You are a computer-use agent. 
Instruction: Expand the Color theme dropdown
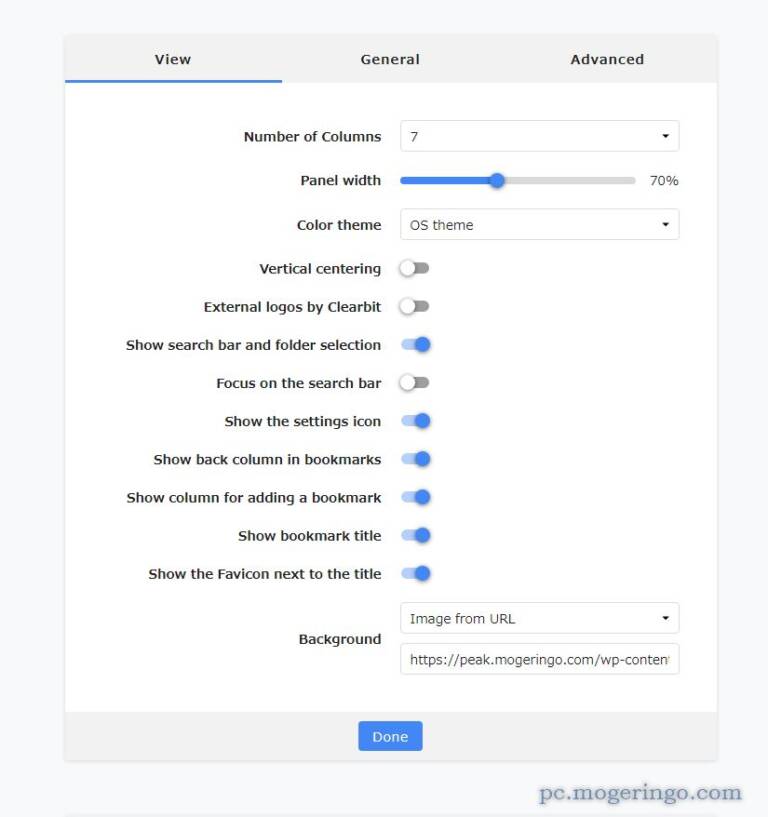click(x=539, y=225)
